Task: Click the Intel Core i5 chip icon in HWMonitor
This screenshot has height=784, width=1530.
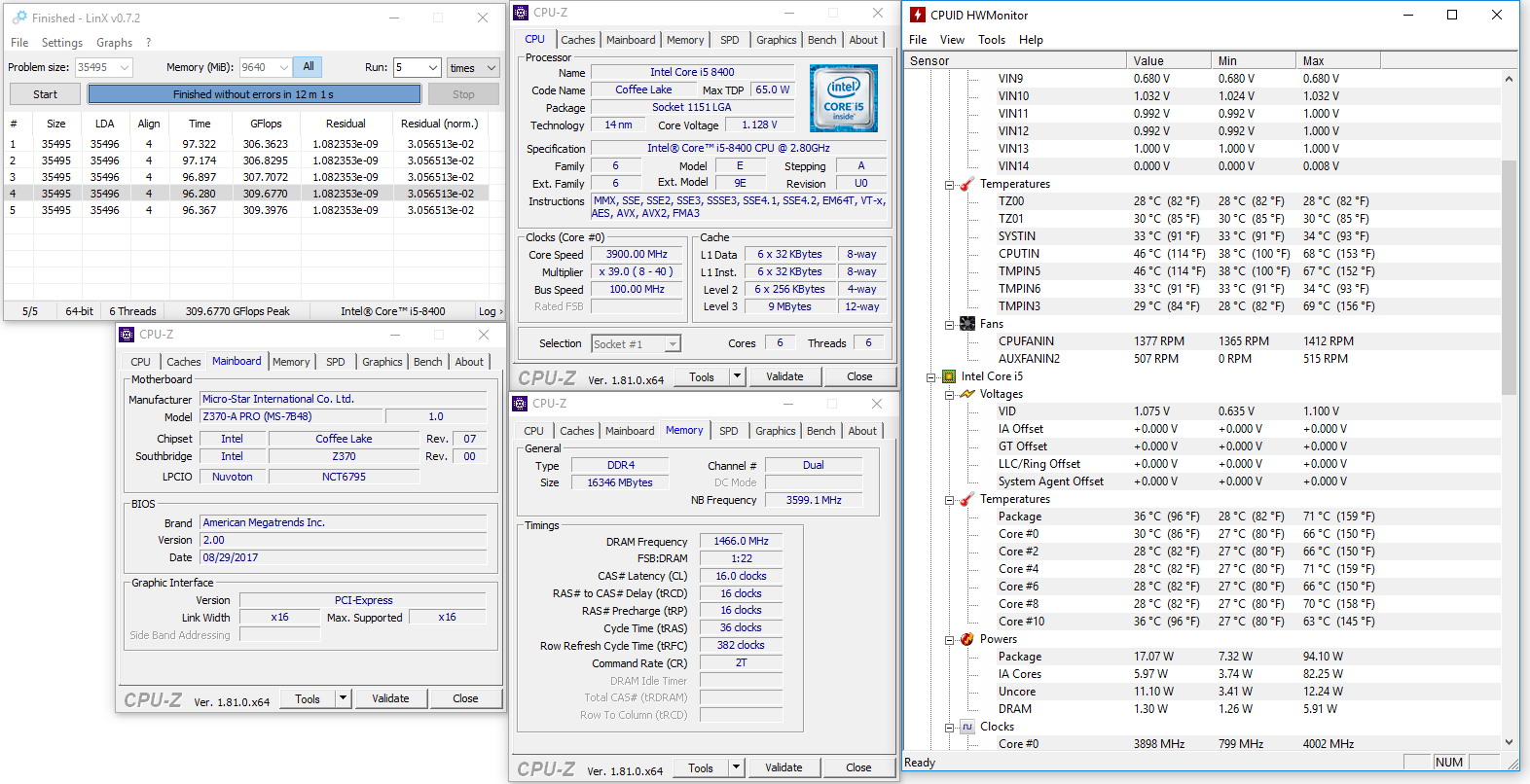Action: click(x=949, y=376)
